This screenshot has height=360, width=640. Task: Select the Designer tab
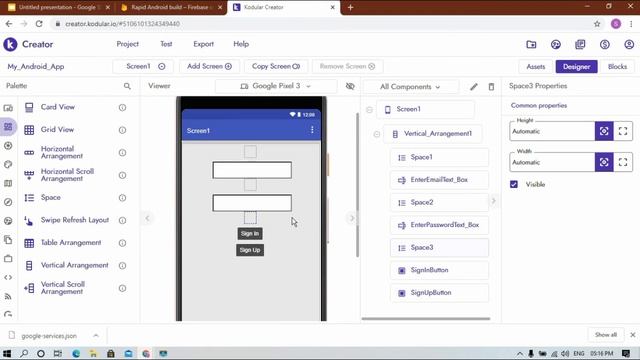click(x=576, y=67)
